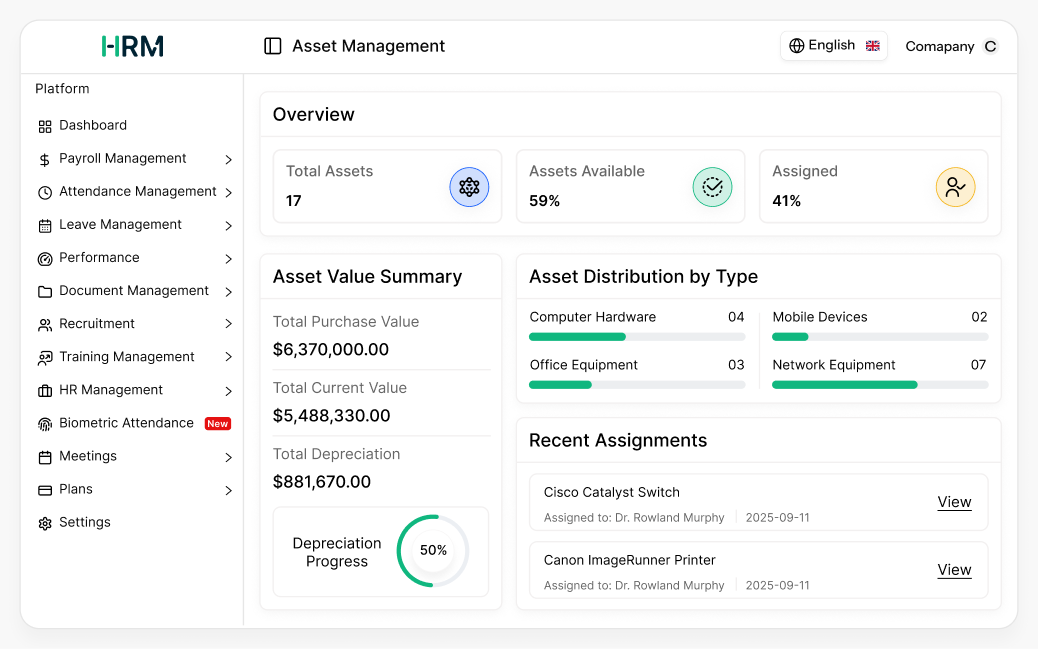This screenshot has height=649, width=1038.
Task: Expand HR Management chevron
Action: 228,391
